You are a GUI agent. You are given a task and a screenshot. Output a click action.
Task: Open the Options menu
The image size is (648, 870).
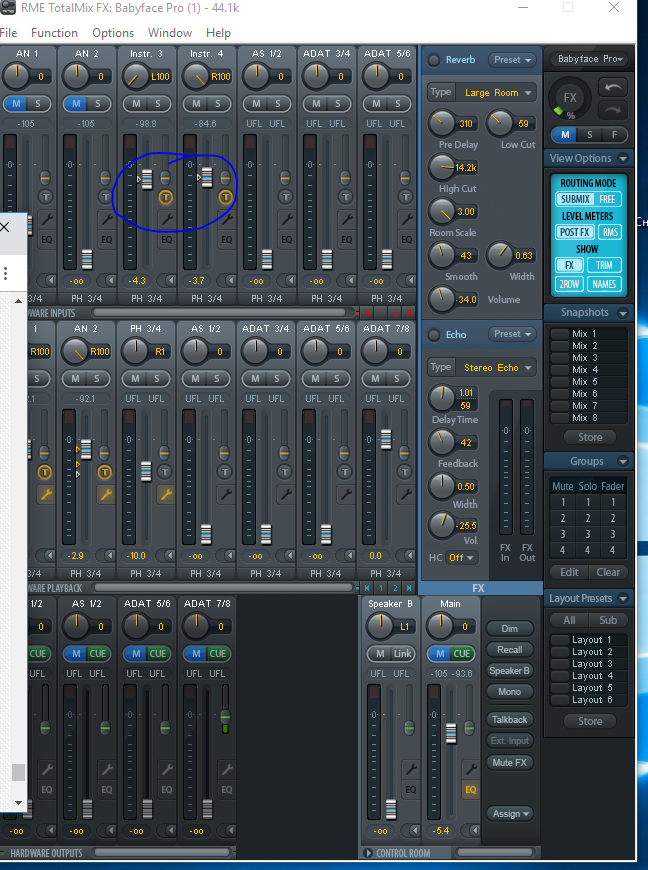click(113, 33)
